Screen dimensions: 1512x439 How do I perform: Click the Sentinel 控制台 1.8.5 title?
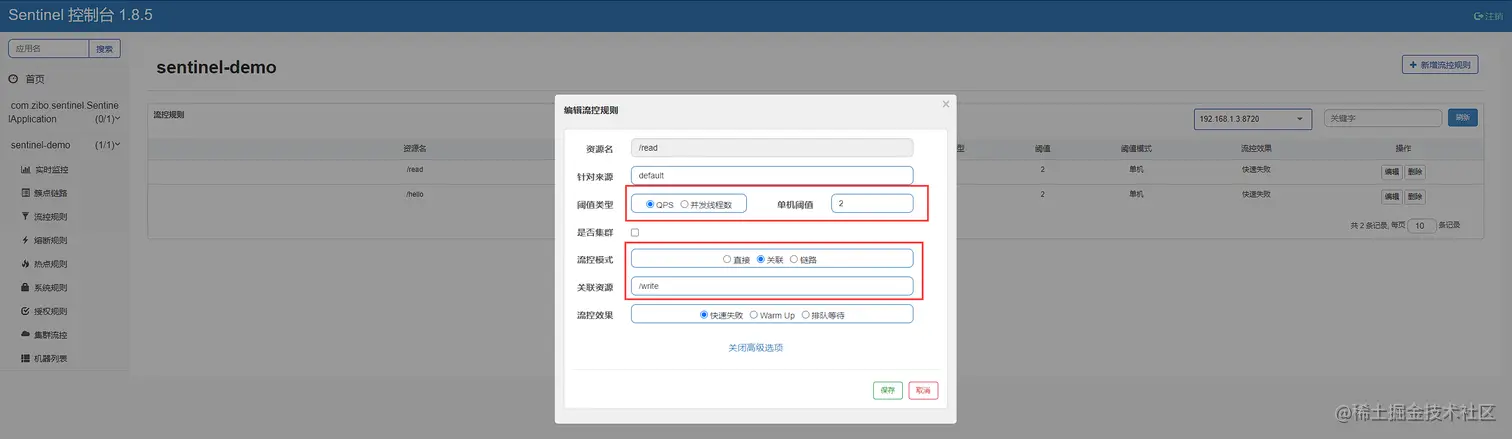pyautogui.click(x=80, y=16)
